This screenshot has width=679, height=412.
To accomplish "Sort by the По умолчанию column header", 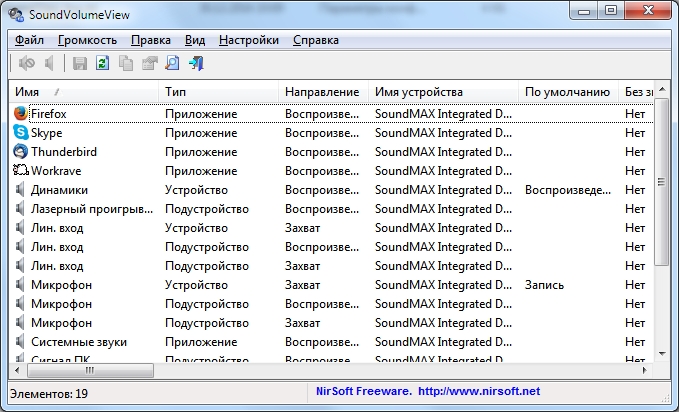I will point(568,92).
